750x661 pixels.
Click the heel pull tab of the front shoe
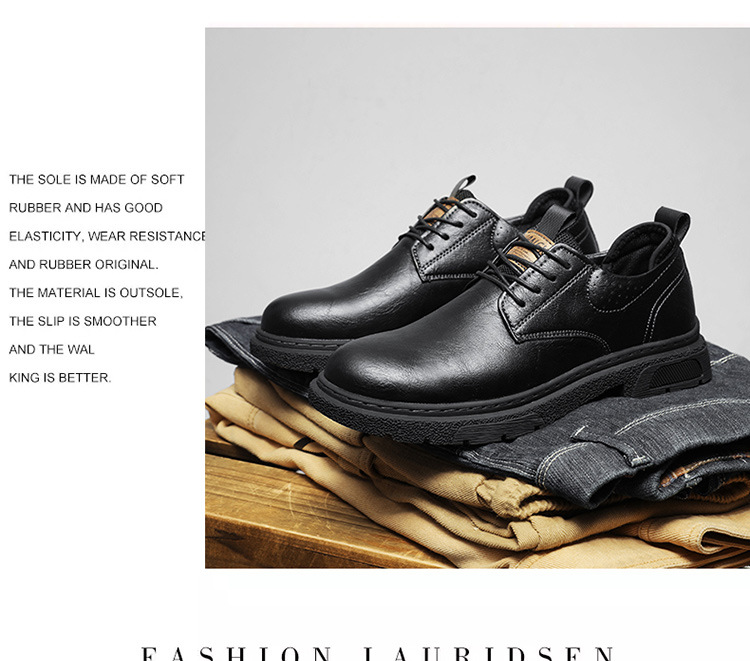point(673,227)
